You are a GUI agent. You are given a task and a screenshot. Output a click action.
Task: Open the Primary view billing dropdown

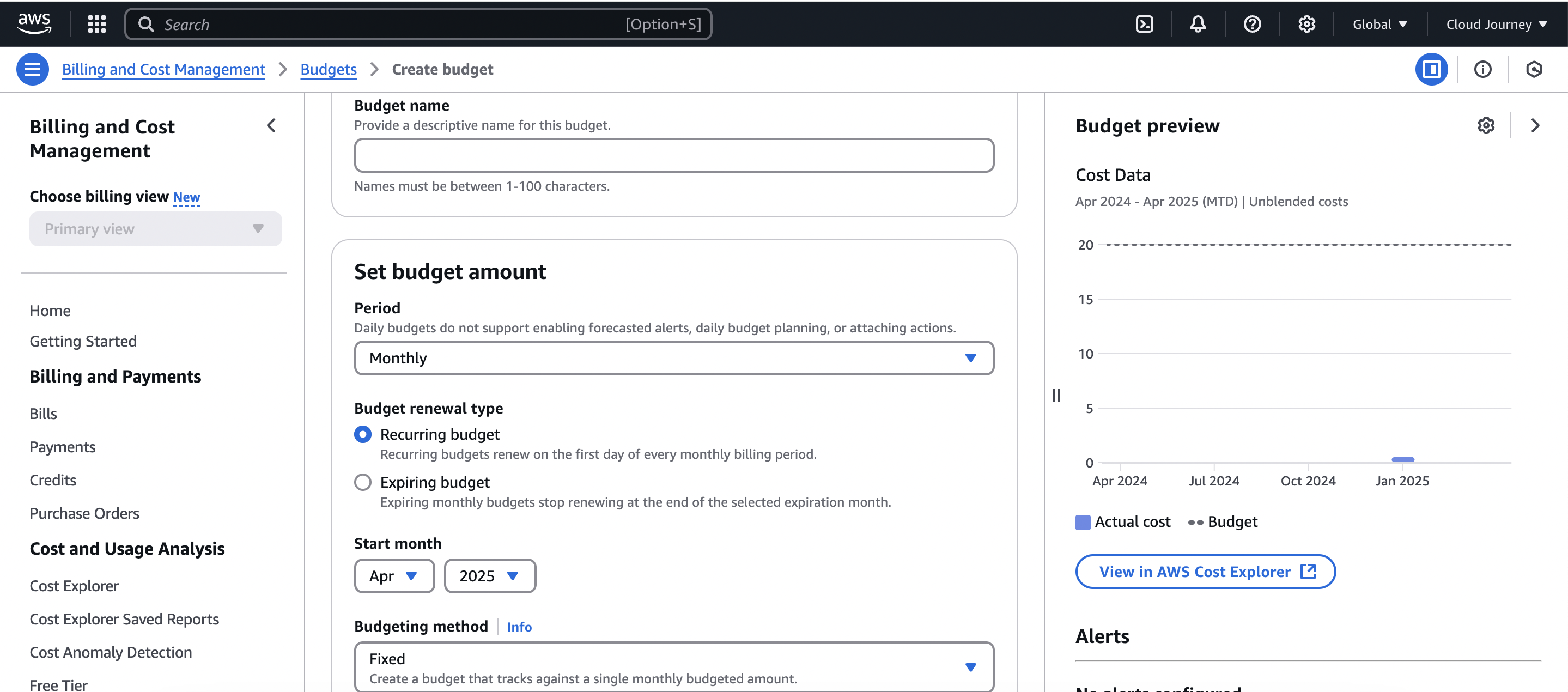(x=155, y=229)
